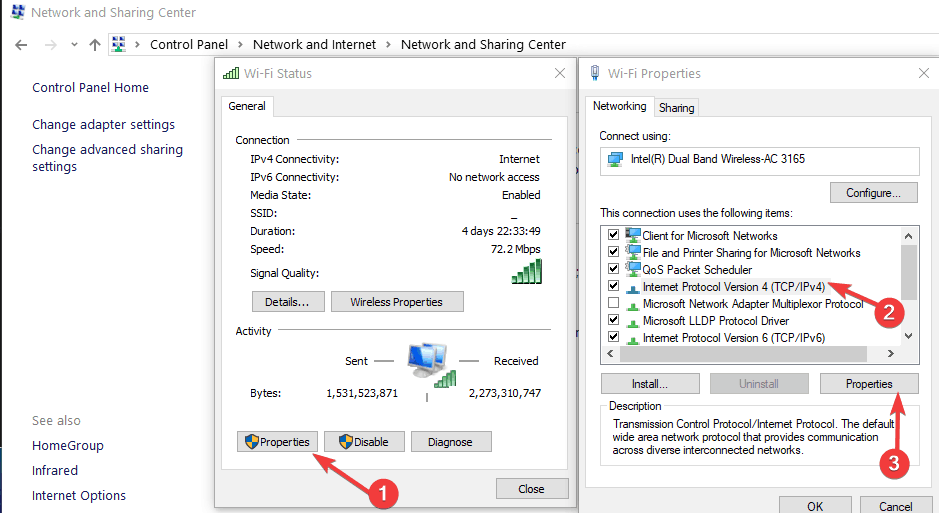Expand chevron after Control Panel breadcrumb

[240, 44]
